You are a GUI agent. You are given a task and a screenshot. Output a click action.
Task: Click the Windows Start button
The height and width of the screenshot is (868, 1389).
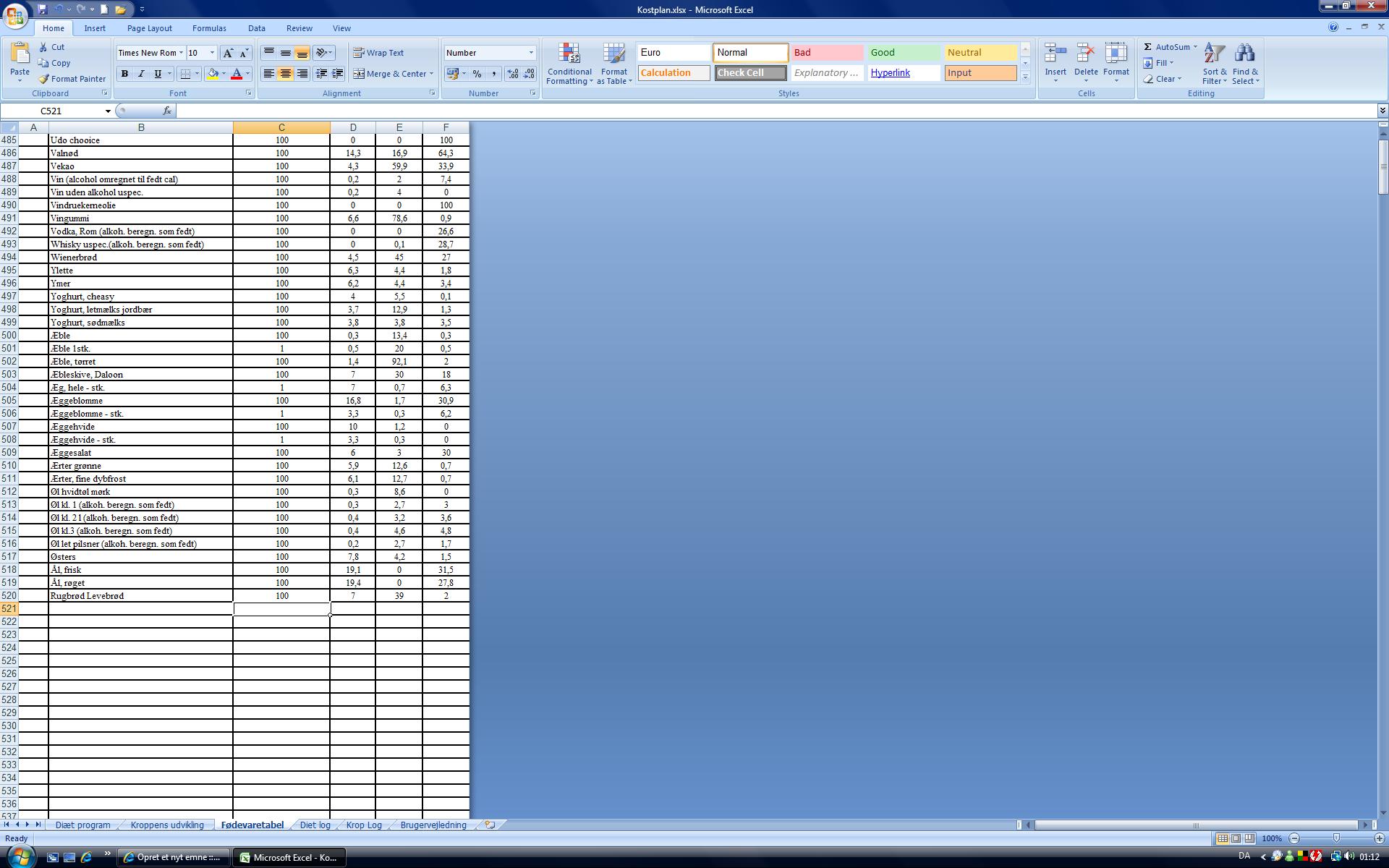(20, 857)
